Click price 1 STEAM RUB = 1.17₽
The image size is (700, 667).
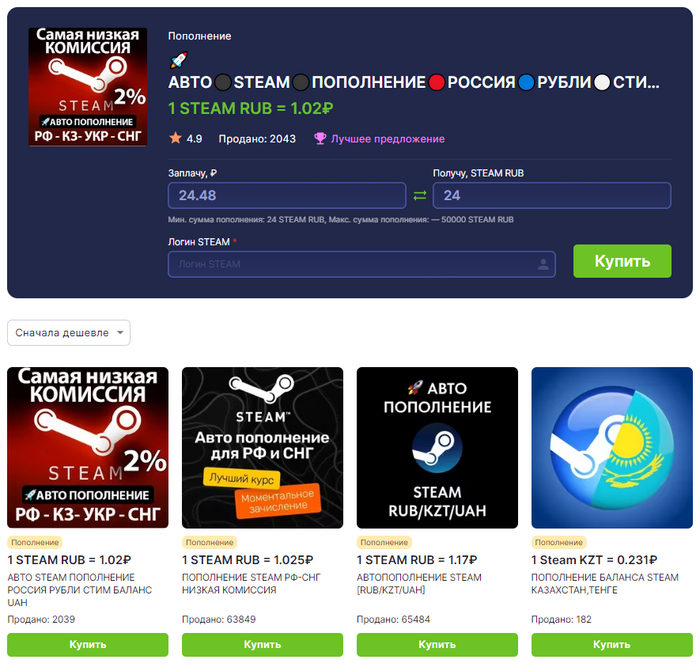coord(417,560)
